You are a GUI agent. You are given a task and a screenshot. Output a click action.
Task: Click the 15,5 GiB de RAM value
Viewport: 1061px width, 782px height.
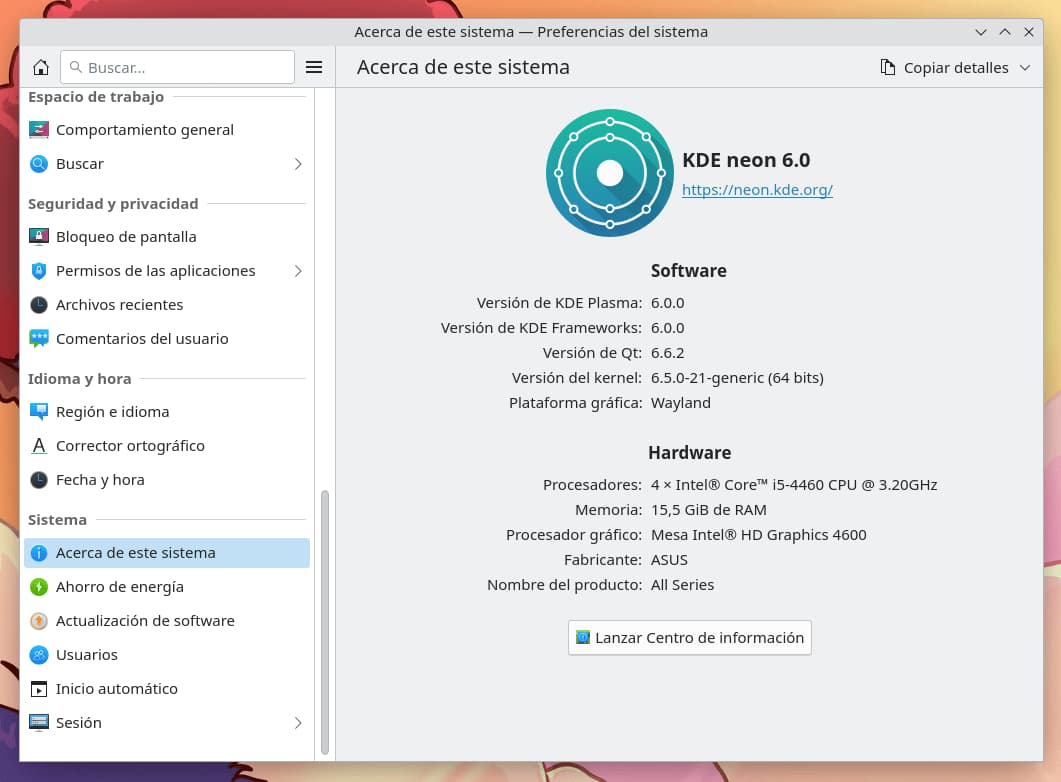click(x=708, y=509)
